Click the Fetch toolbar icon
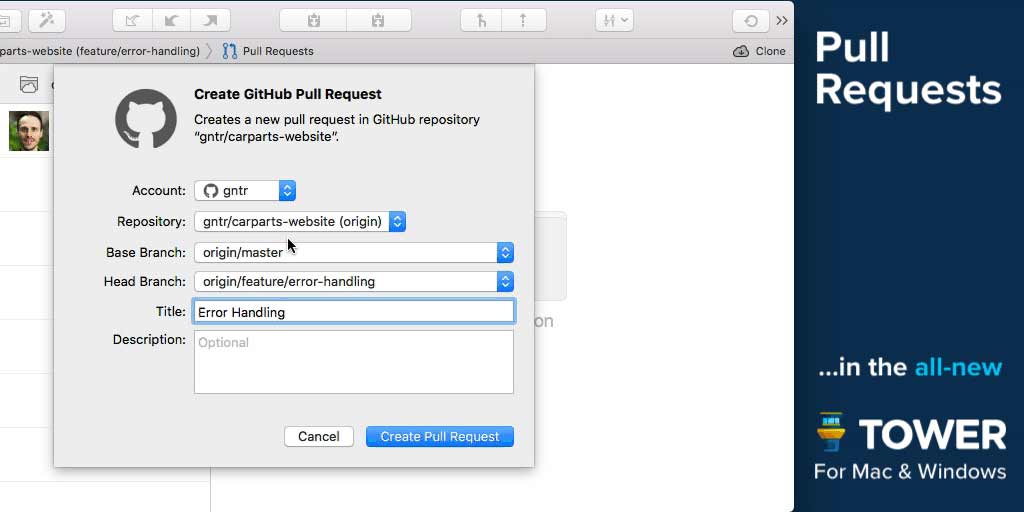The width and height of the screenshot is (1024, 512). (133, 20)
